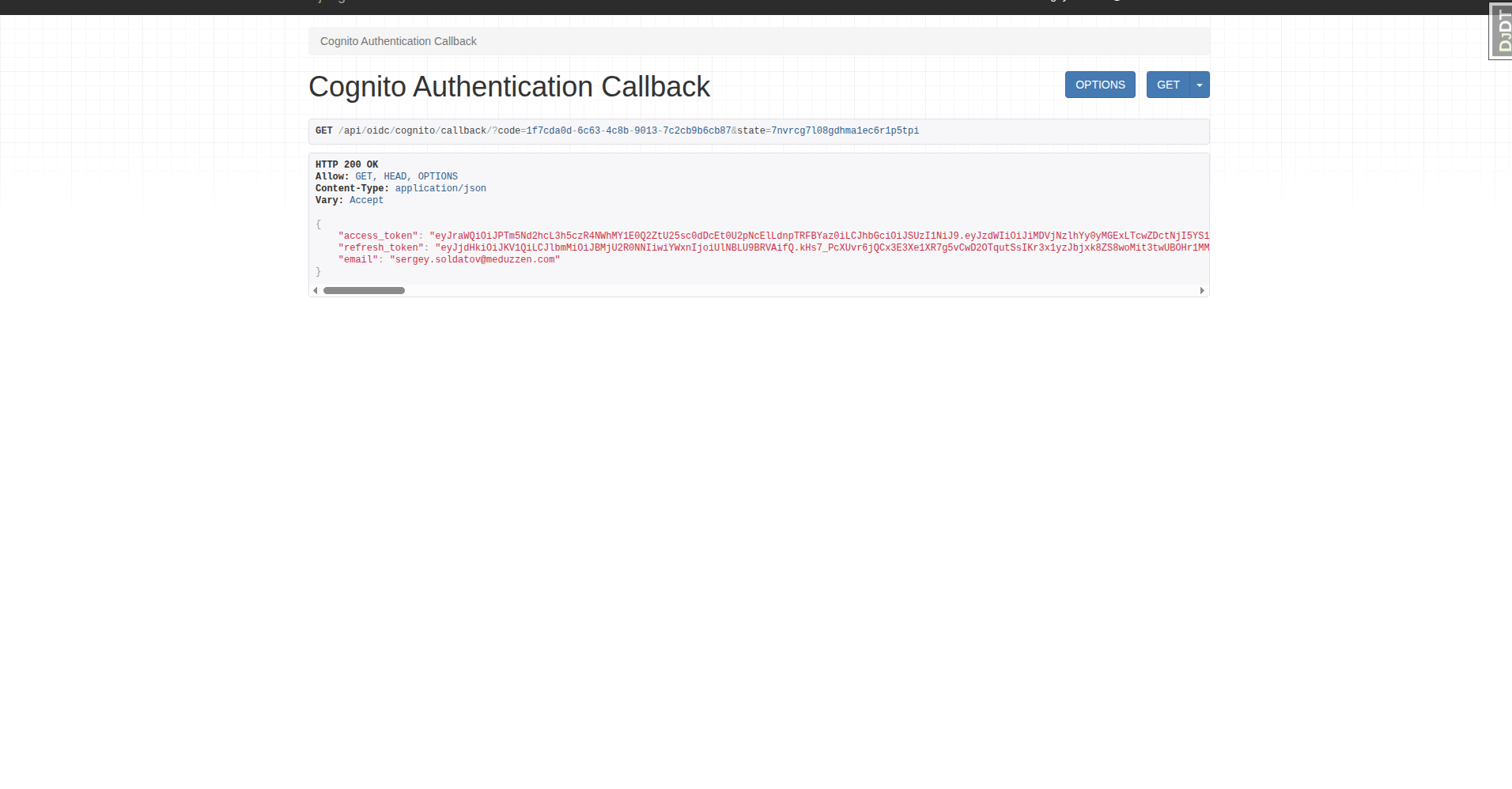Click the email value sergey.soldatov@meduzzen.com

[x=474, y=259]
